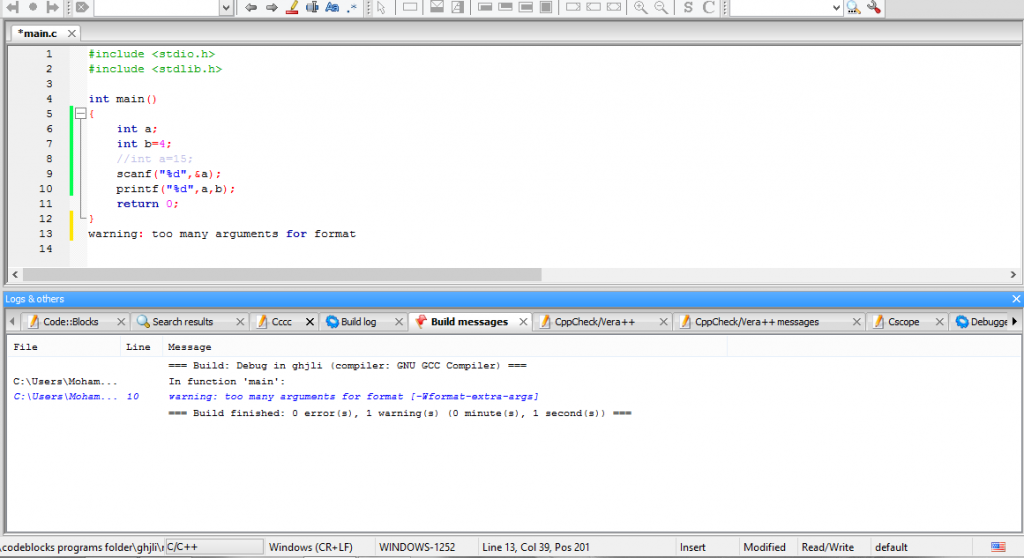Collapse the main function fold marker
This screenshot has width=1024, height=558.
[x=80, y=114]
